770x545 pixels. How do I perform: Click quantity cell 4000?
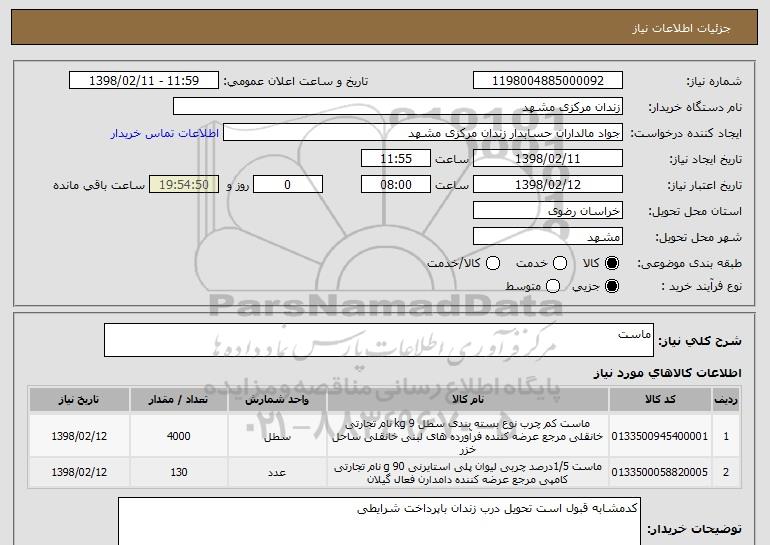tap(178, 436)
